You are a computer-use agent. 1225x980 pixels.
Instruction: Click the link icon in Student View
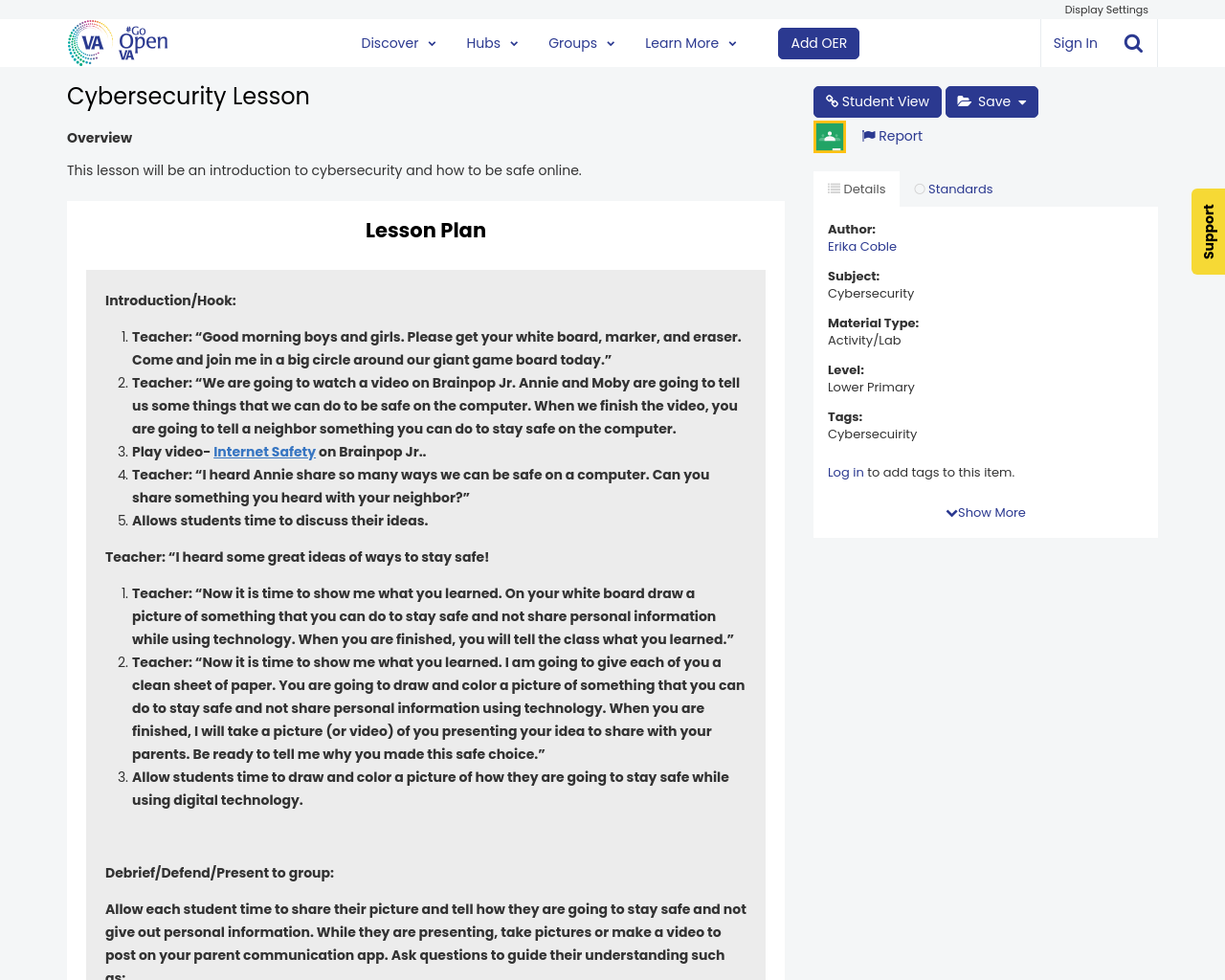(833, 101)
